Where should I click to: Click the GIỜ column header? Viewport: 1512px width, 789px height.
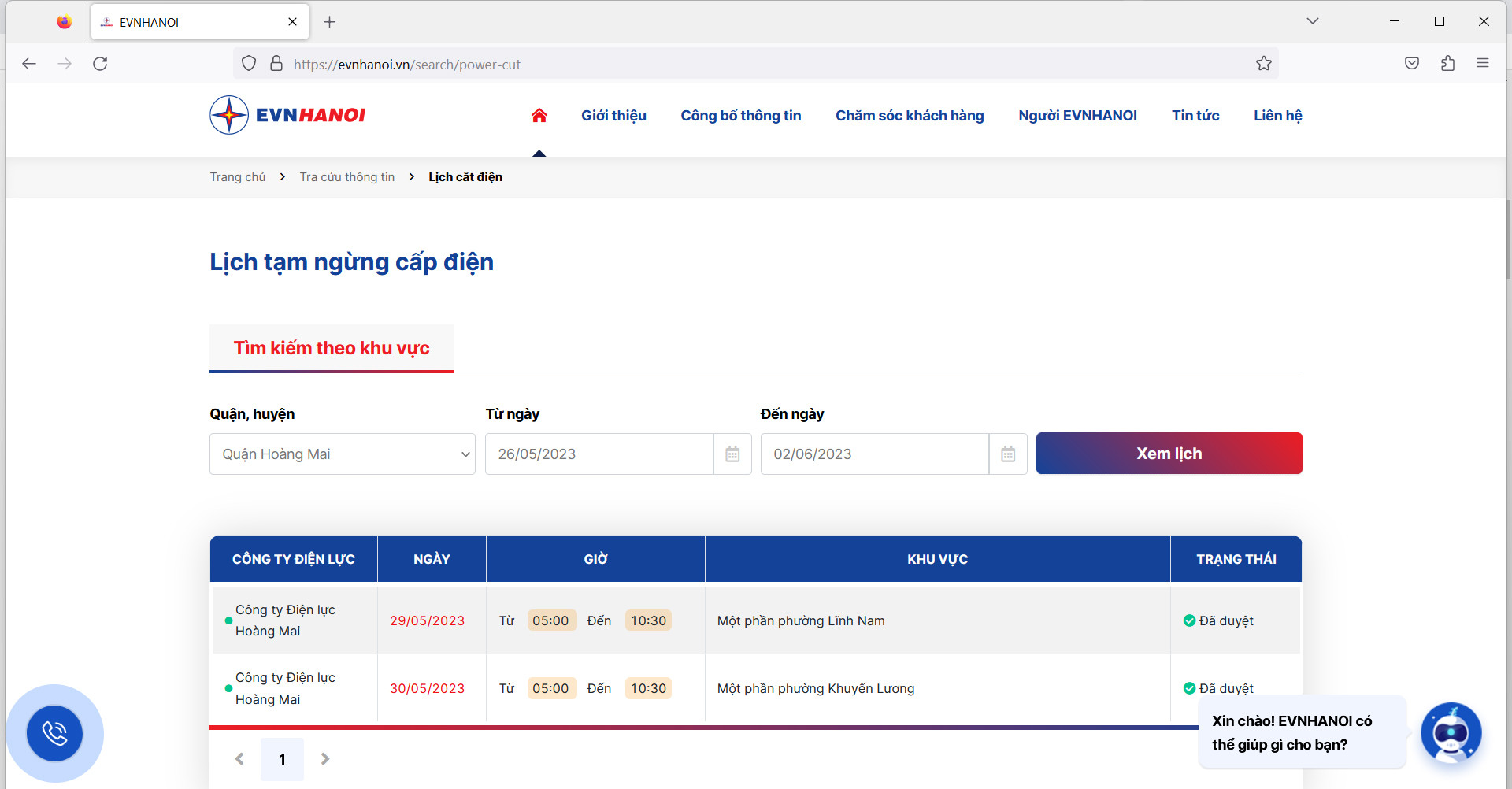pyautogui.click(x=595, y=559)
